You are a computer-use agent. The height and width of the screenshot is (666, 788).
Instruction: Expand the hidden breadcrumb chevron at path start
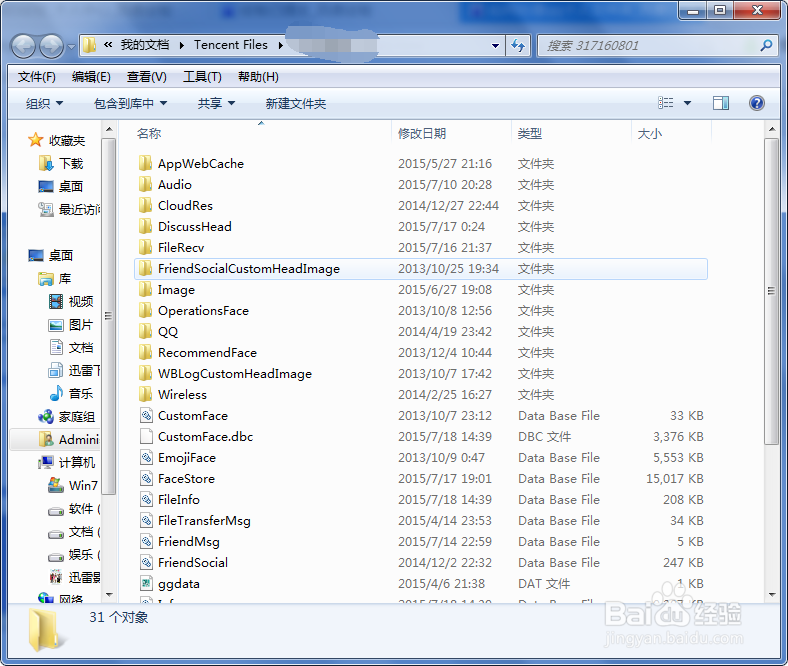[108, 45]
